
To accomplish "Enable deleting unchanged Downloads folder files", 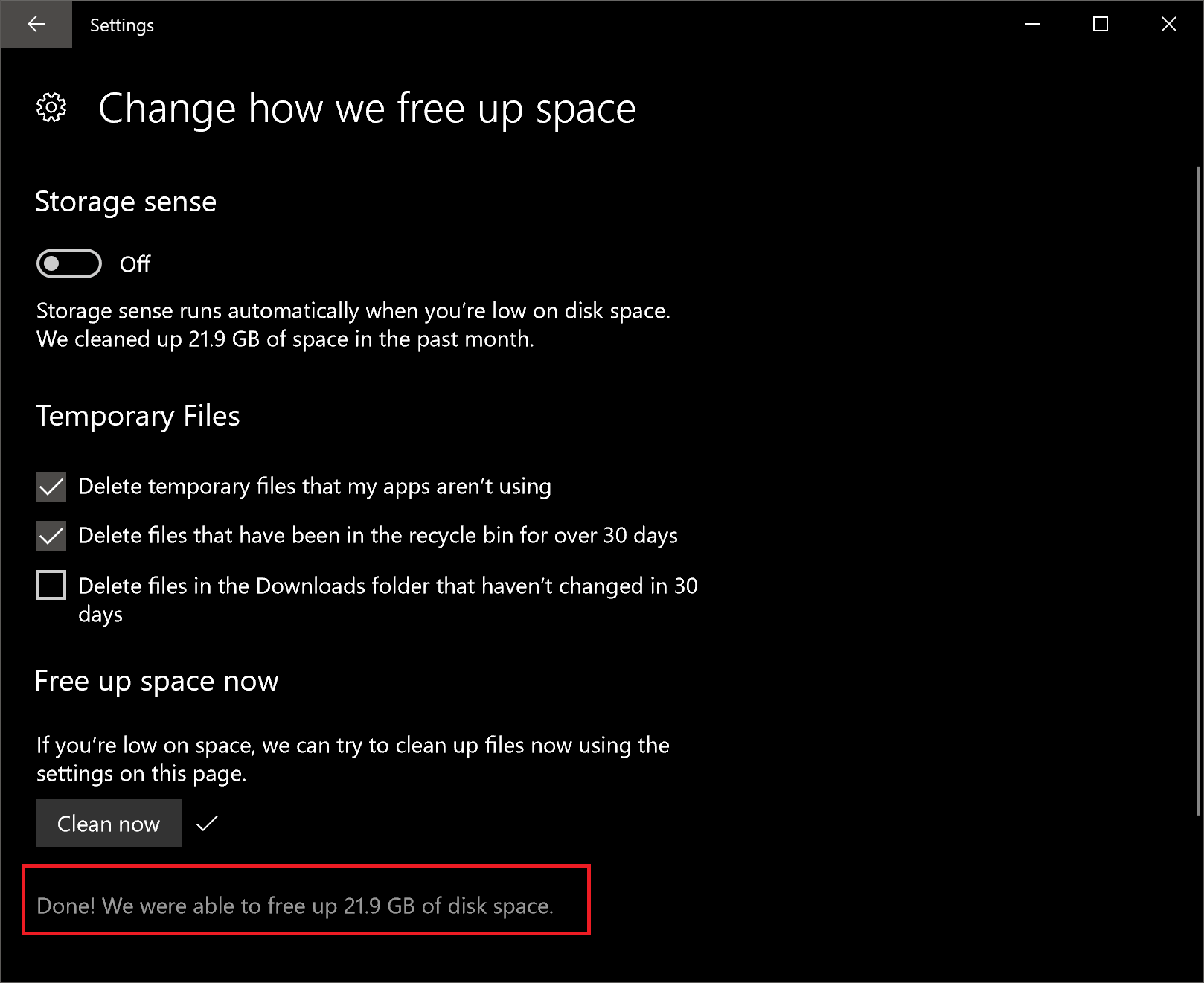I will point(51,585).
